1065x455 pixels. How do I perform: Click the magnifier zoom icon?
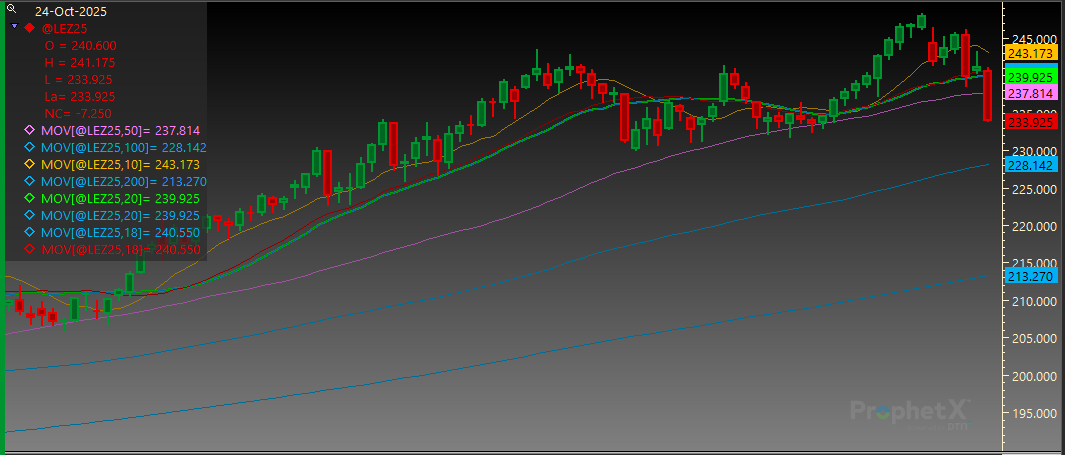[10, 10]
